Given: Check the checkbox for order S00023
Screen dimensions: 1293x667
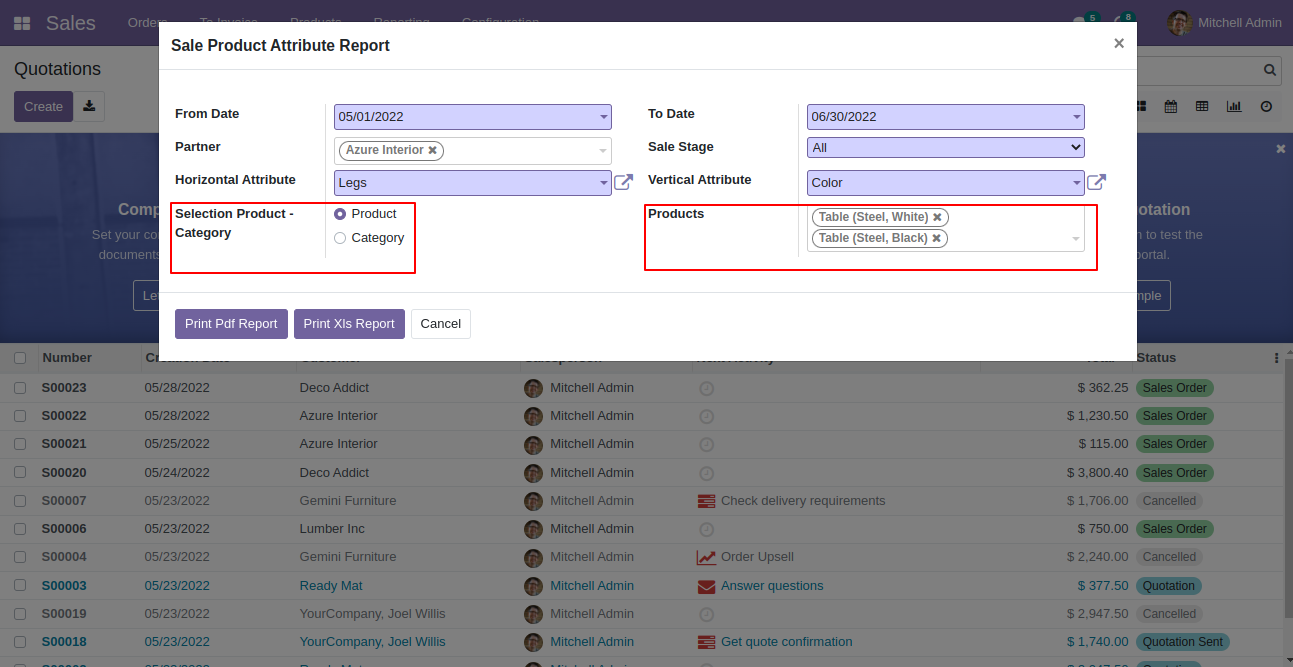Looking at the screenshot, I should (x=20, y=388).
